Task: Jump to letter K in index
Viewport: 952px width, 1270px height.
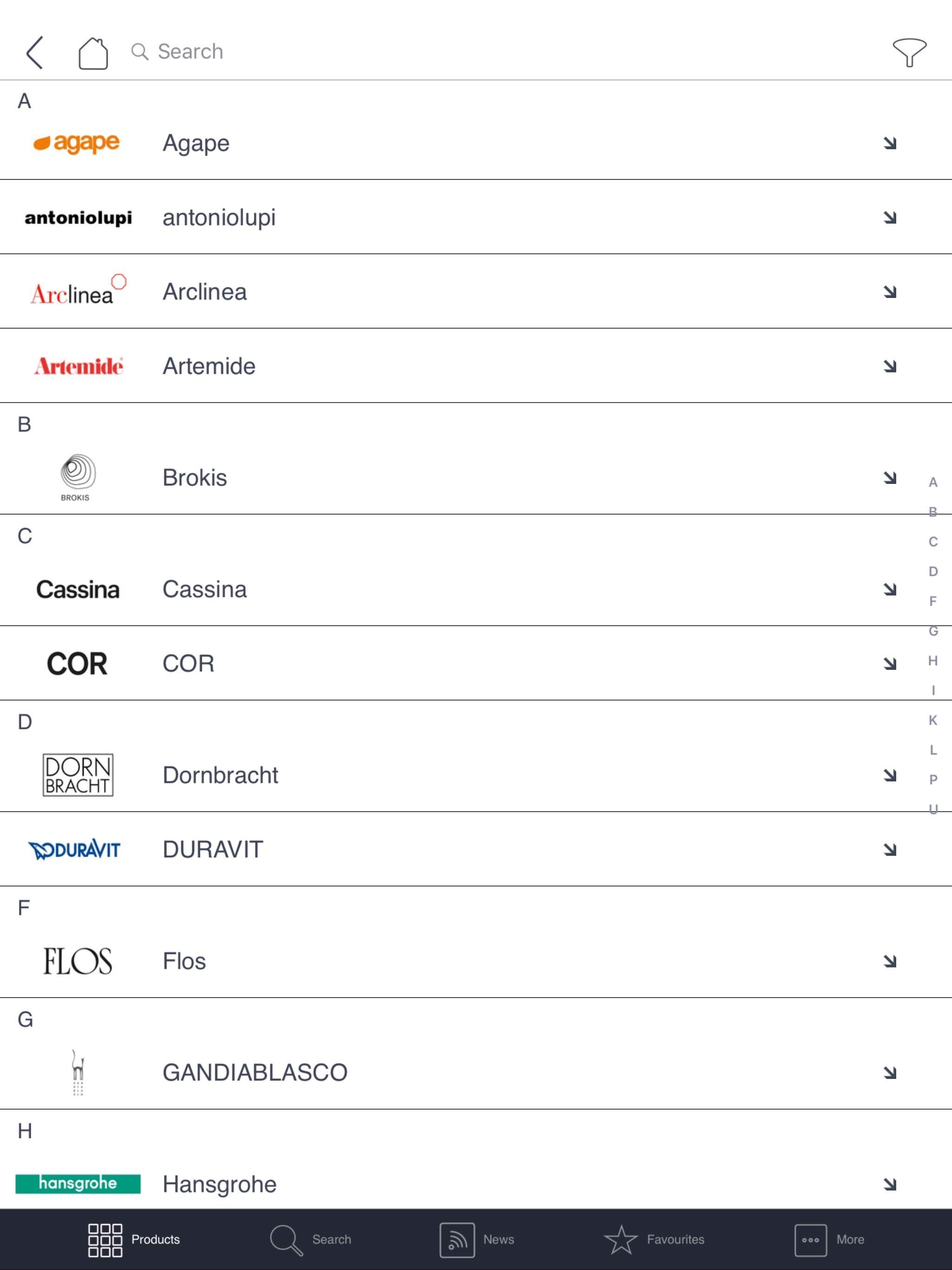Action: (x=933, y=720)
